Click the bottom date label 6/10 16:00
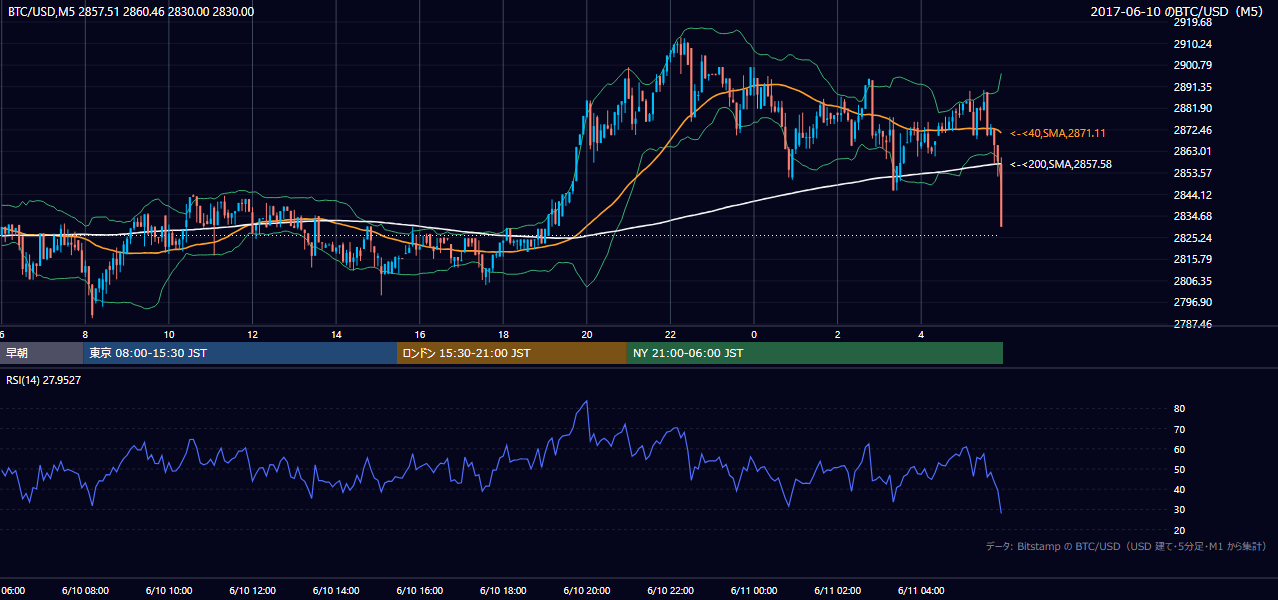The width and height of the screenshot is (1278, 600). (x=419, y=591)
